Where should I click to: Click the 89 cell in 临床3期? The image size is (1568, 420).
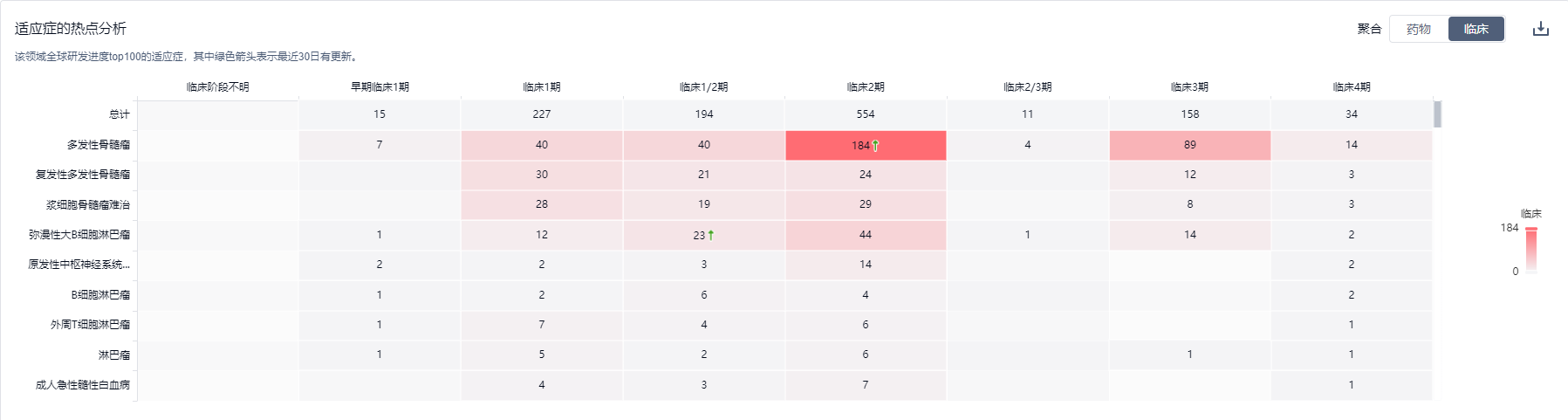(x=1190, y=145)
